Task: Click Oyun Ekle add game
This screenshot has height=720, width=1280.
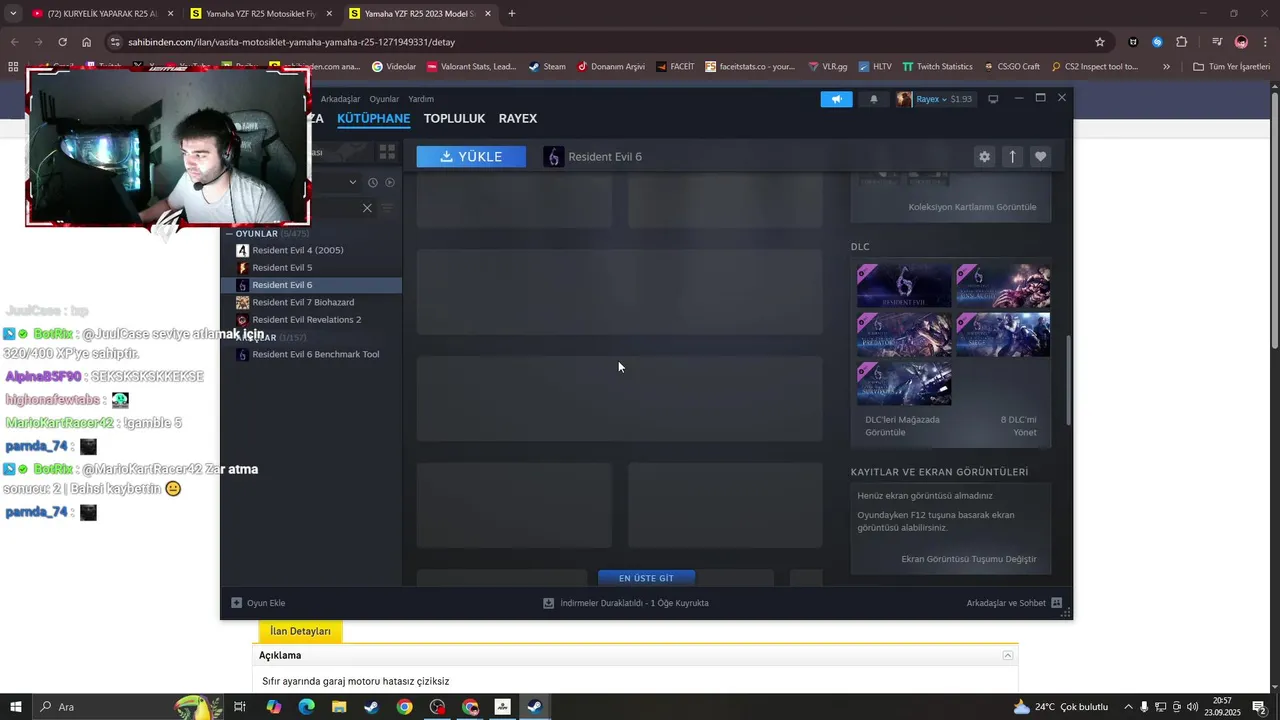Action: point(258,603)
